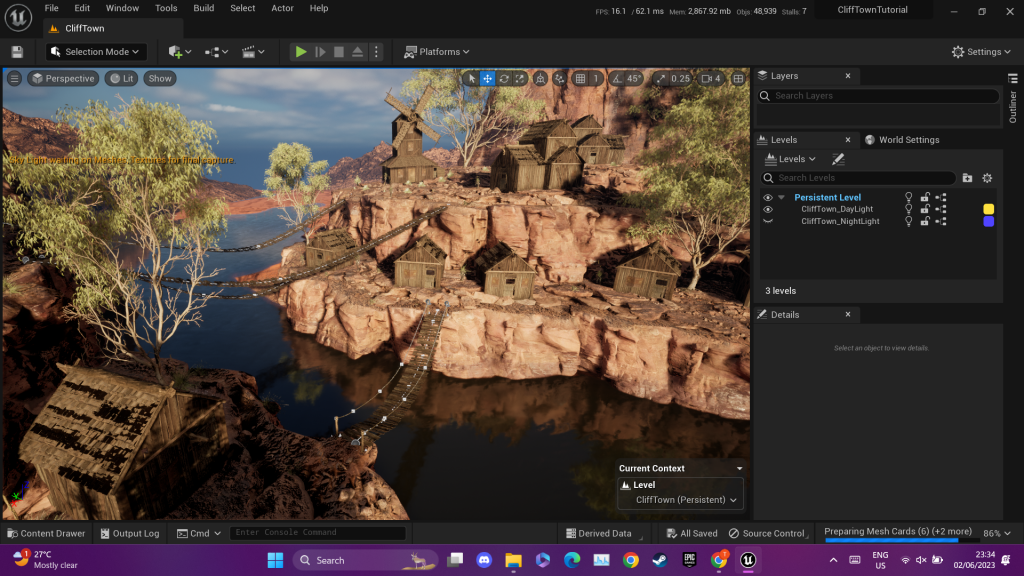
Task: Toggle the lock on CliffTown_DayLight level
Action: [x=925, y=209]
